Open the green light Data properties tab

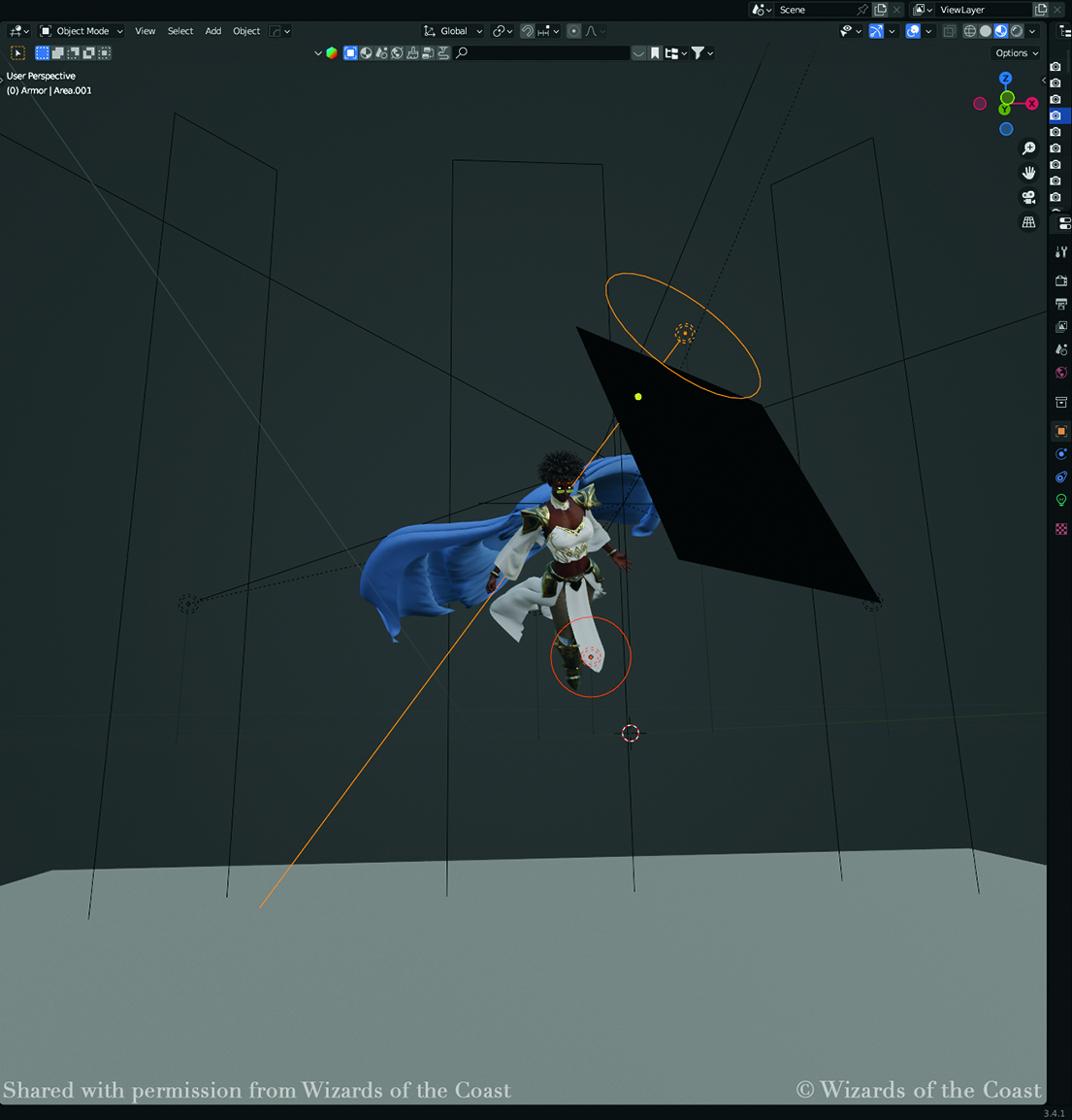point(1061,500)
